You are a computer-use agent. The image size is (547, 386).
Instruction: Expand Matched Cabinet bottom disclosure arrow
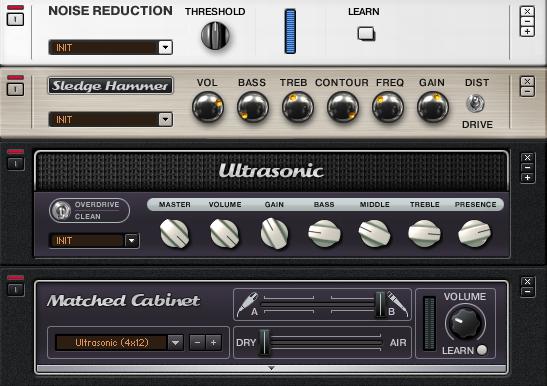click(x=271, y=369)
